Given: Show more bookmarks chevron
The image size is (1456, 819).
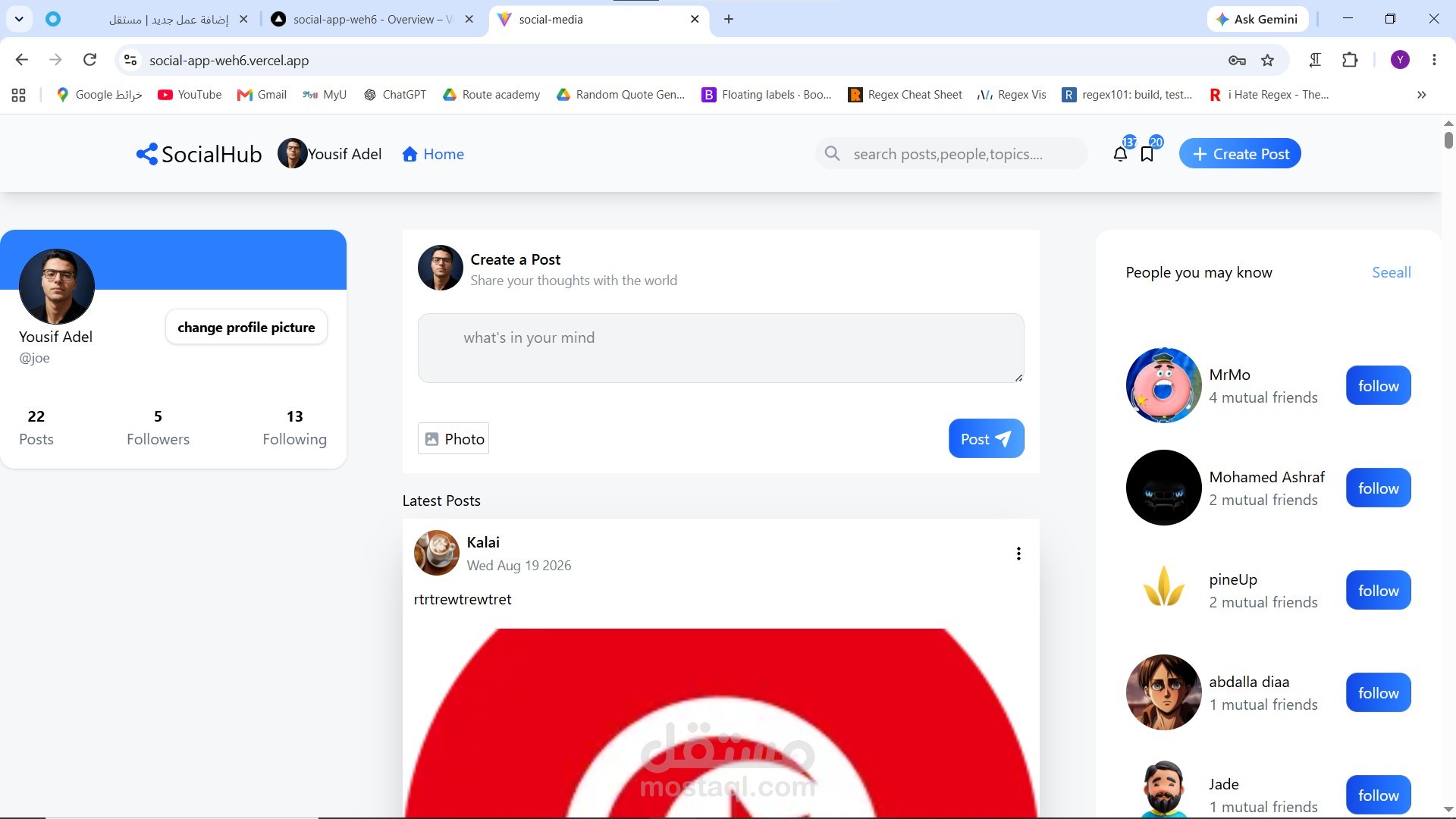Looking at the screenshot, I should (1421, 95).
